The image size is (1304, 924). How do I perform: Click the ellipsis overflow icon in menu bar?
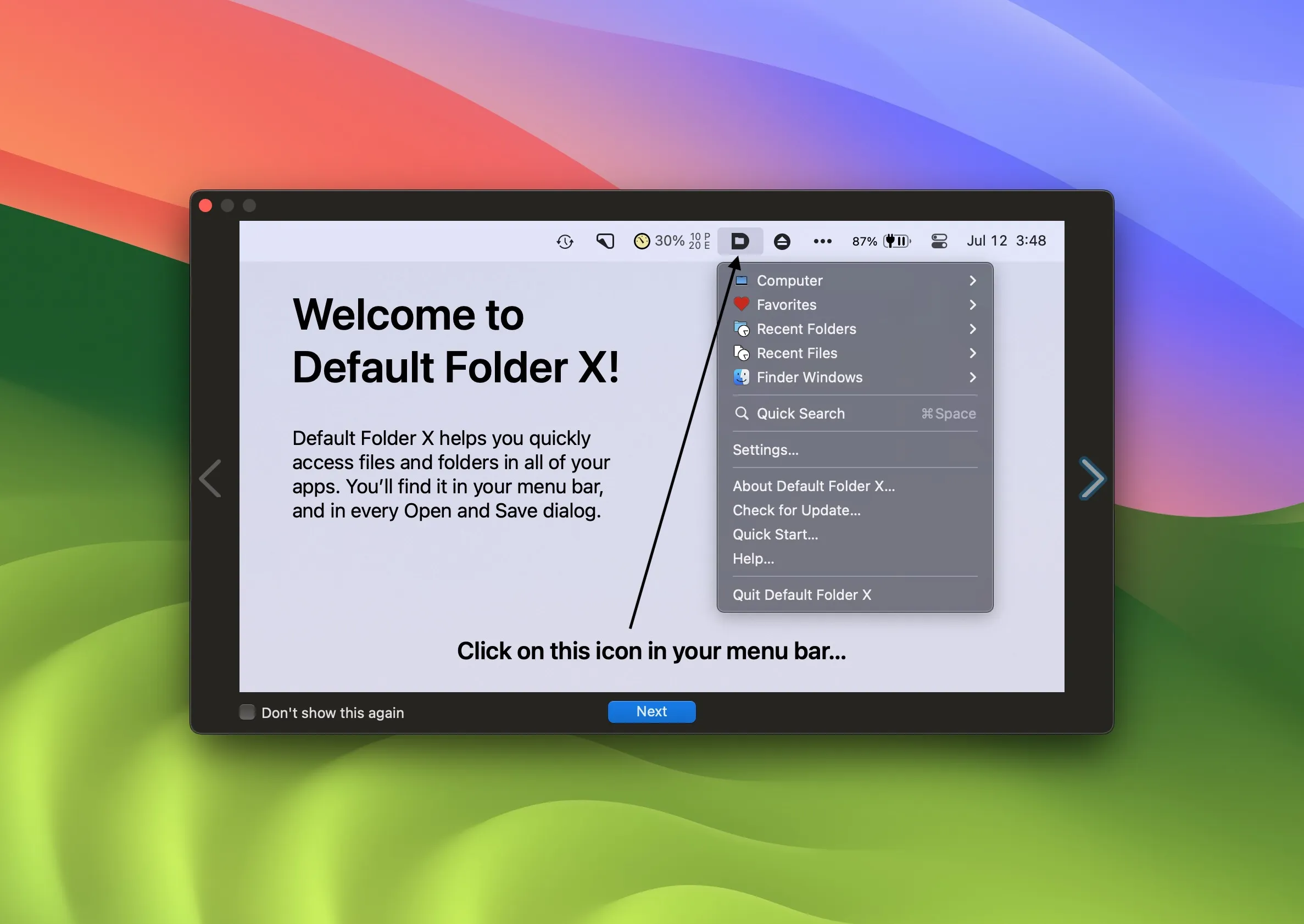coord(822,241)
